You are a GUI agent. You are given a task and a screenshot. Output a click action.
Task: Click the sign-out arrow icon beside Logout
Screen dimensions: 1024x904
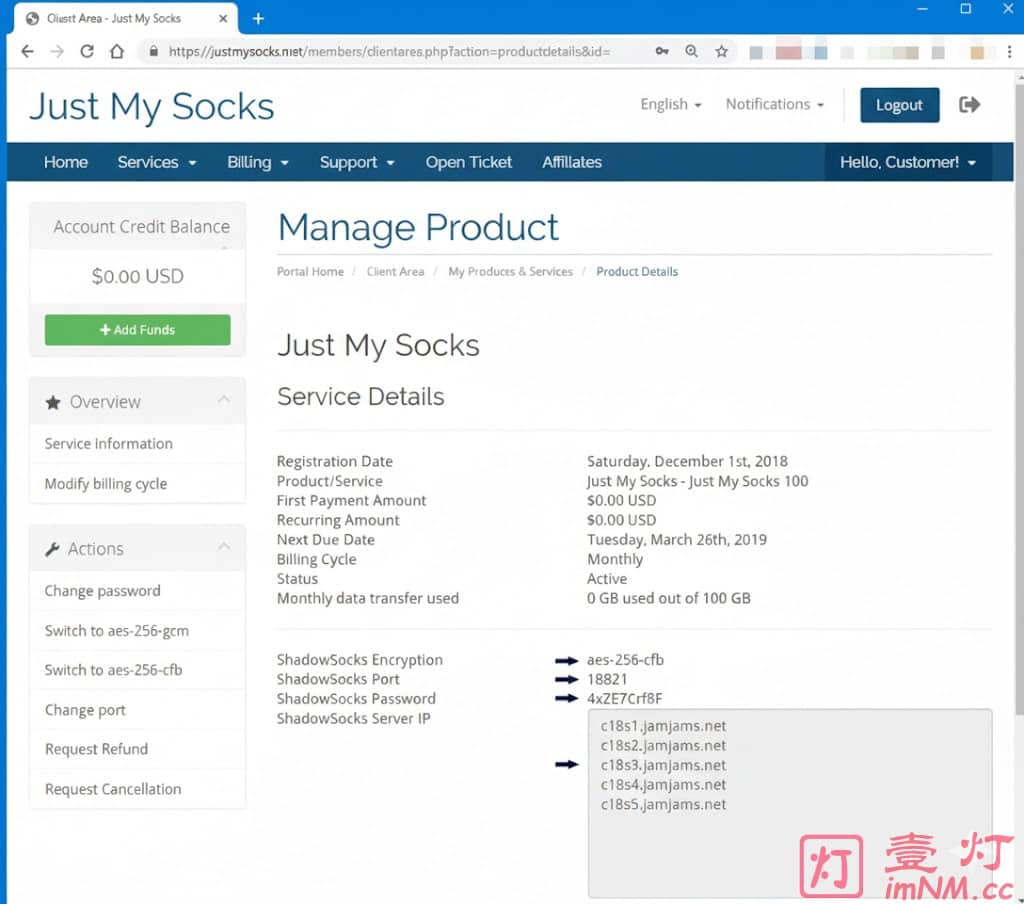[x=969, y=105]
